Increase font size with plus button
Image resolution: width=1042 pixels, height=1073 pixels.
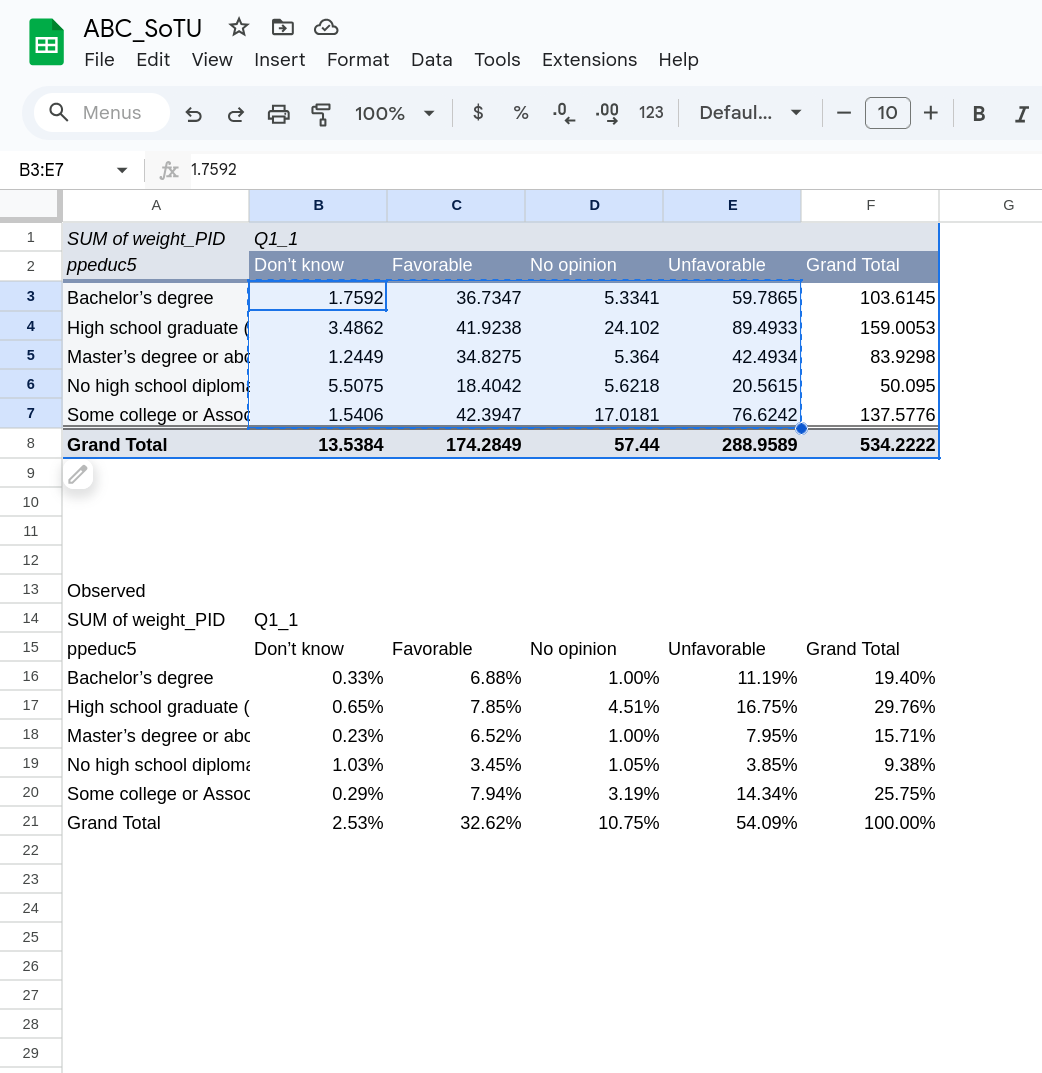pos(931,113)
